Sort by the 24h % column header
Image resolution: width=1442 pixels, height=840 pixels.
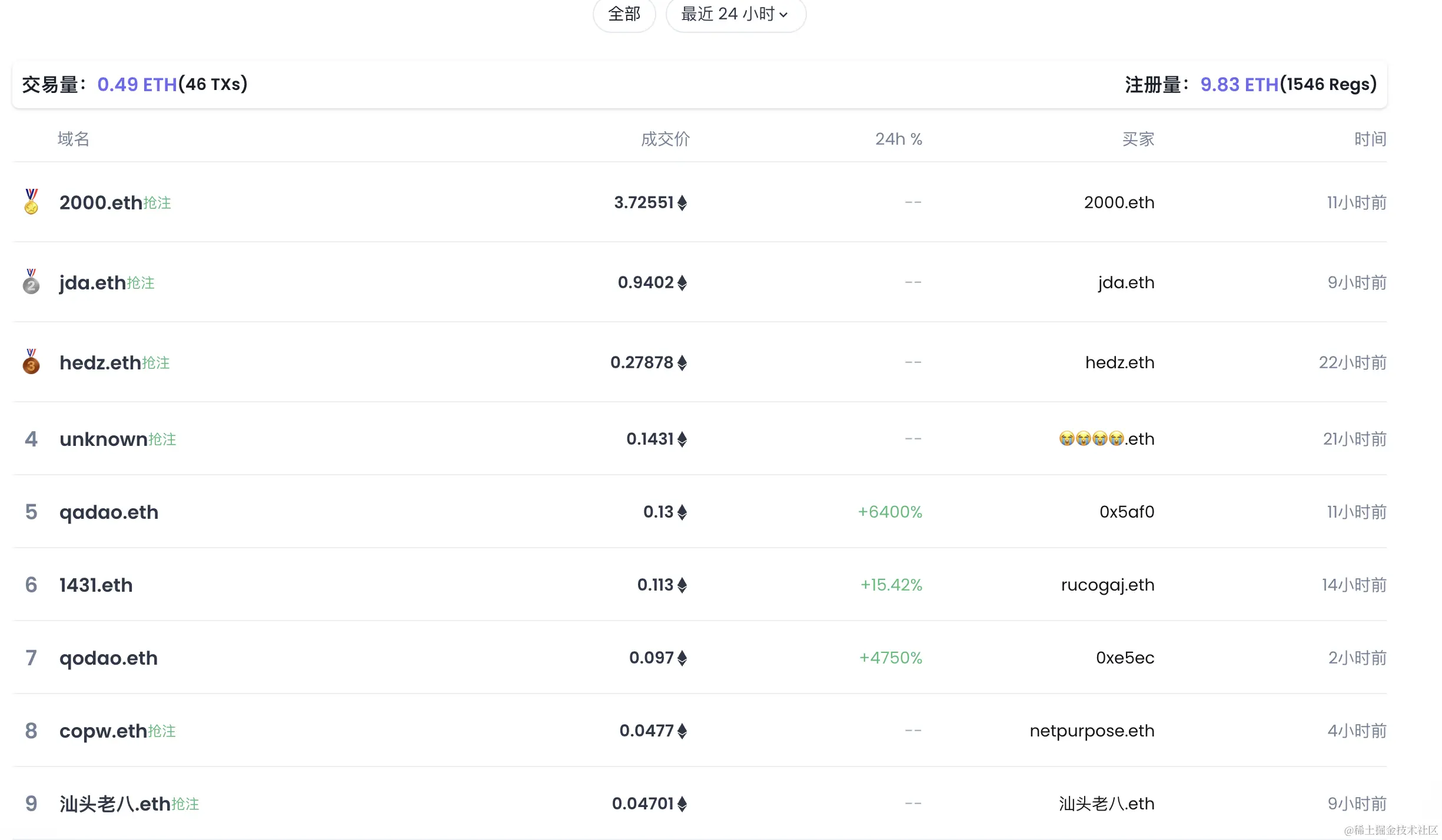(x=898, y=139)
